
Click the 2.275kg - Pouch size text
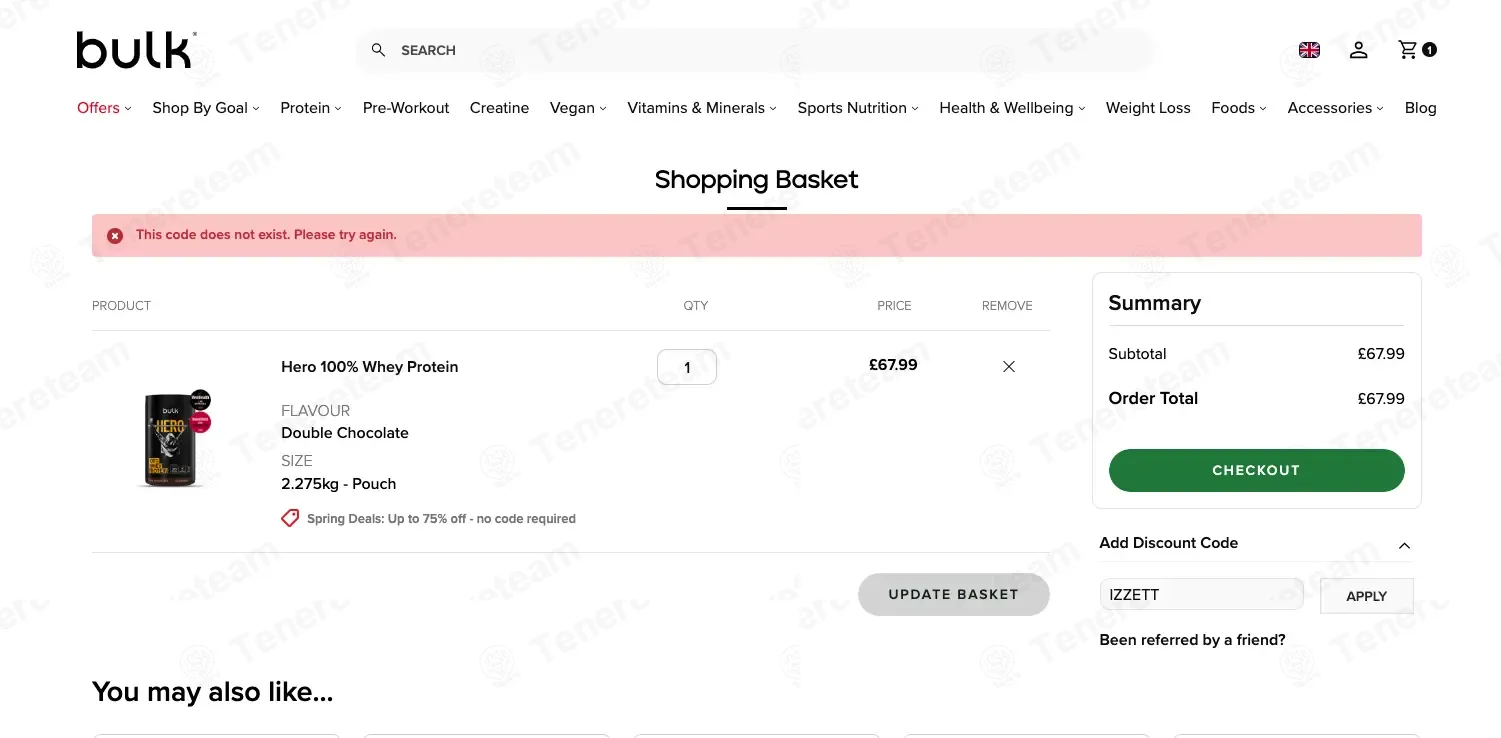pos(339,484)
